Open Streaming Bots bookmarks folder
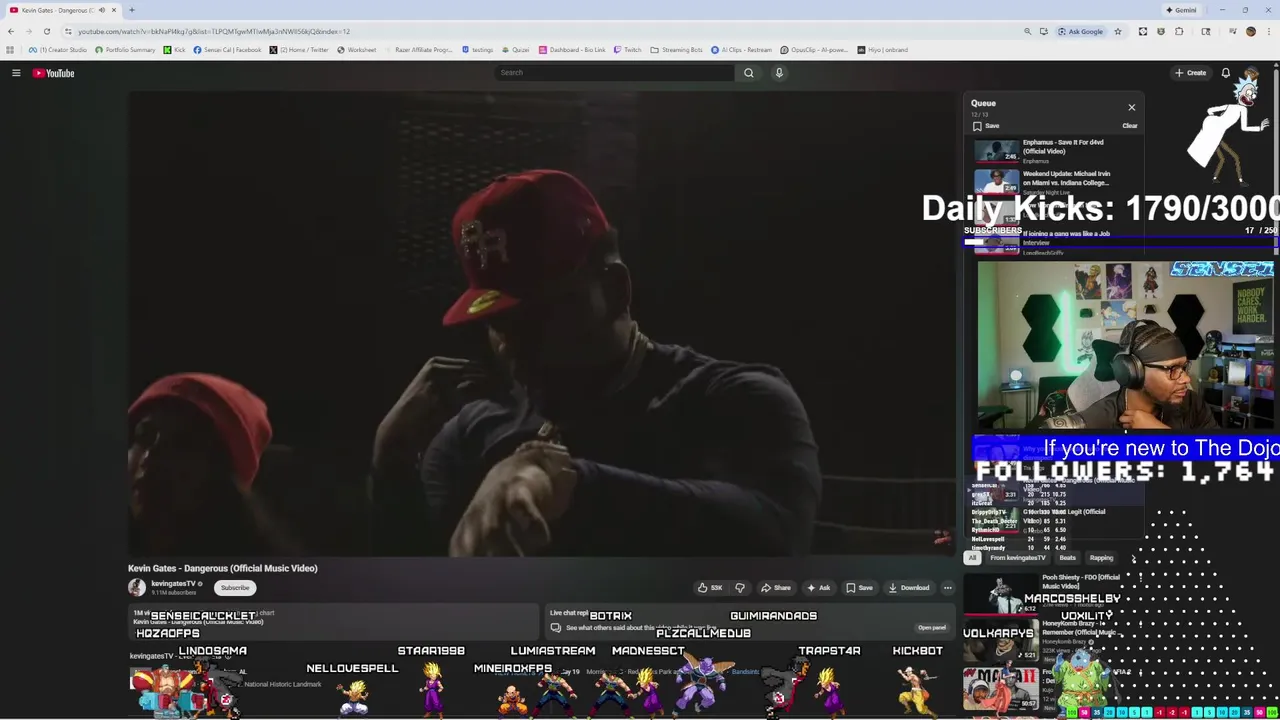The width and height of the screenshot is (1280, 720). [677, 50]
